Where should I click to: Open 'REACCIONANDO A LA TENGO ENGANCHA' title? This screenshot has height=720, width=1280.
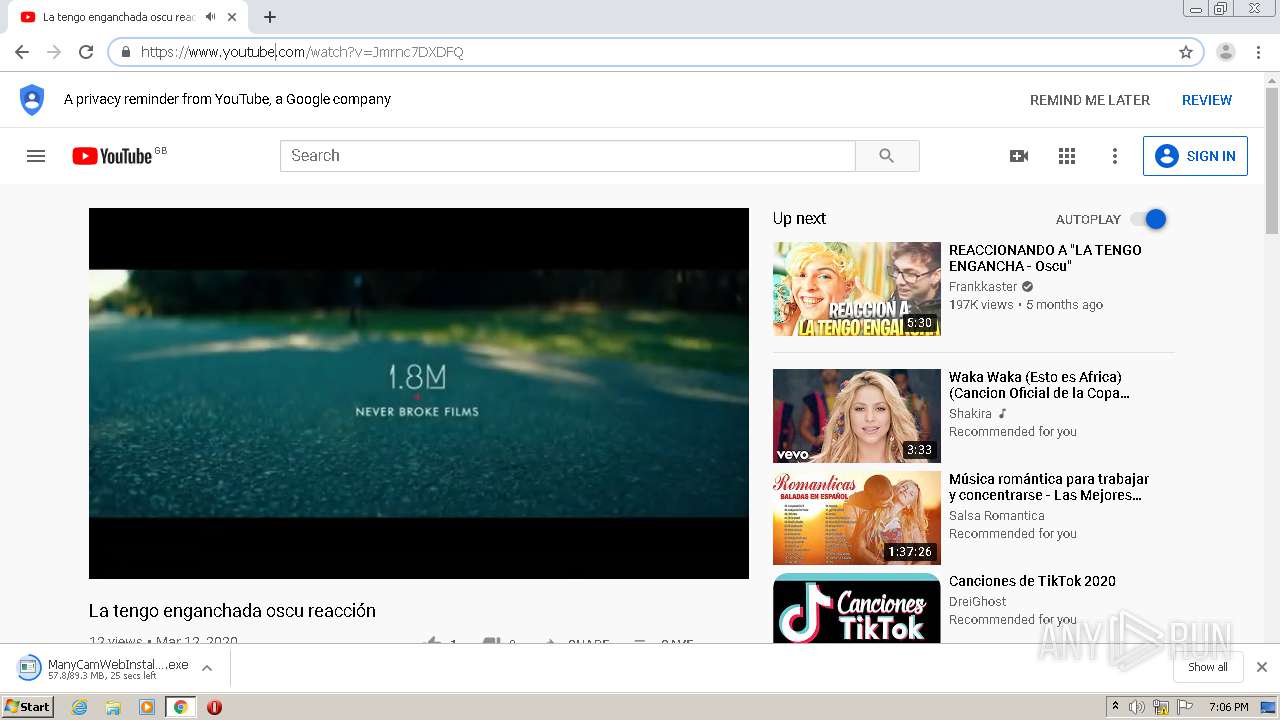[x=1045, y=258]
